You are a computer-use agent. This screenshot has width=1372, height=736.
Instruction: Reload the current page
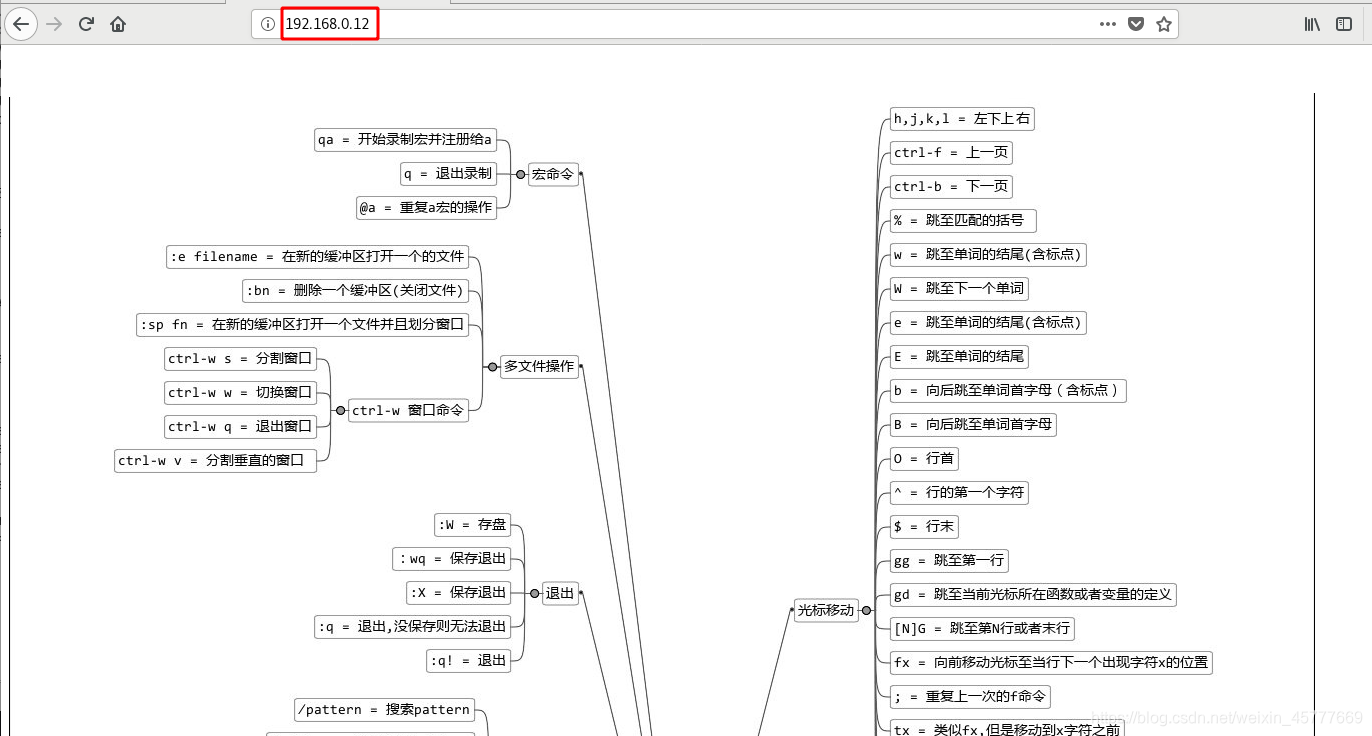[x=87, y=24]
